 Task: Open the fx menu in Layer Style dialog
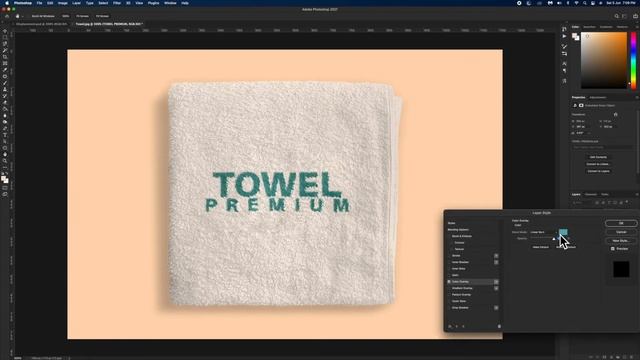coord(451,326)
